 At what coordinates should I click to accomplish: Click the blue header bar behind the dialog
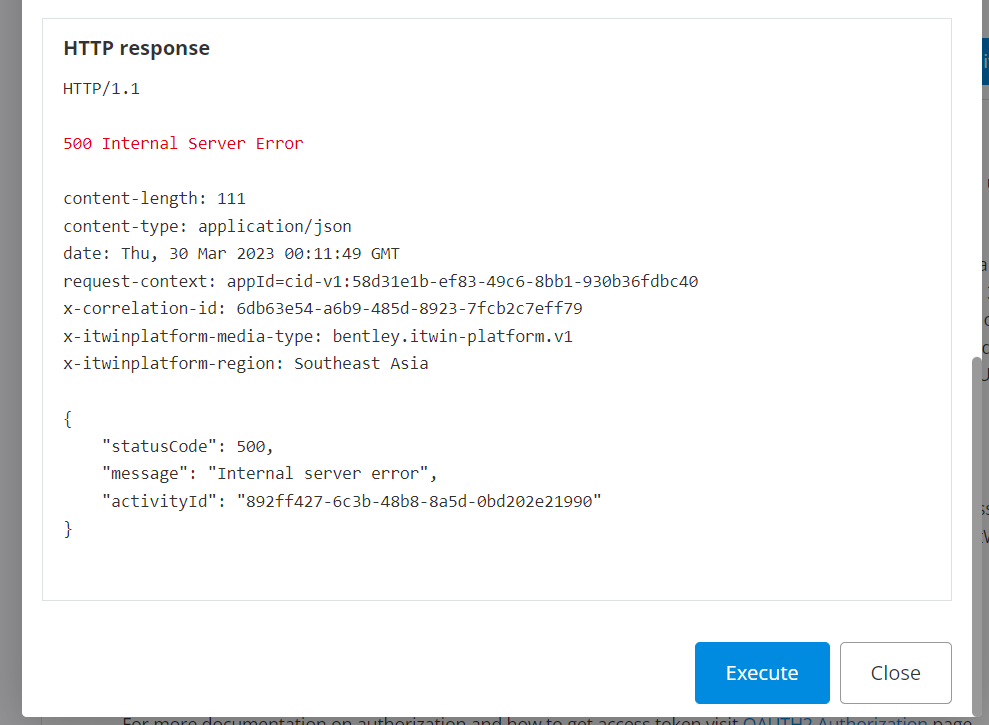pyautogui.click(x=984, y=60)
